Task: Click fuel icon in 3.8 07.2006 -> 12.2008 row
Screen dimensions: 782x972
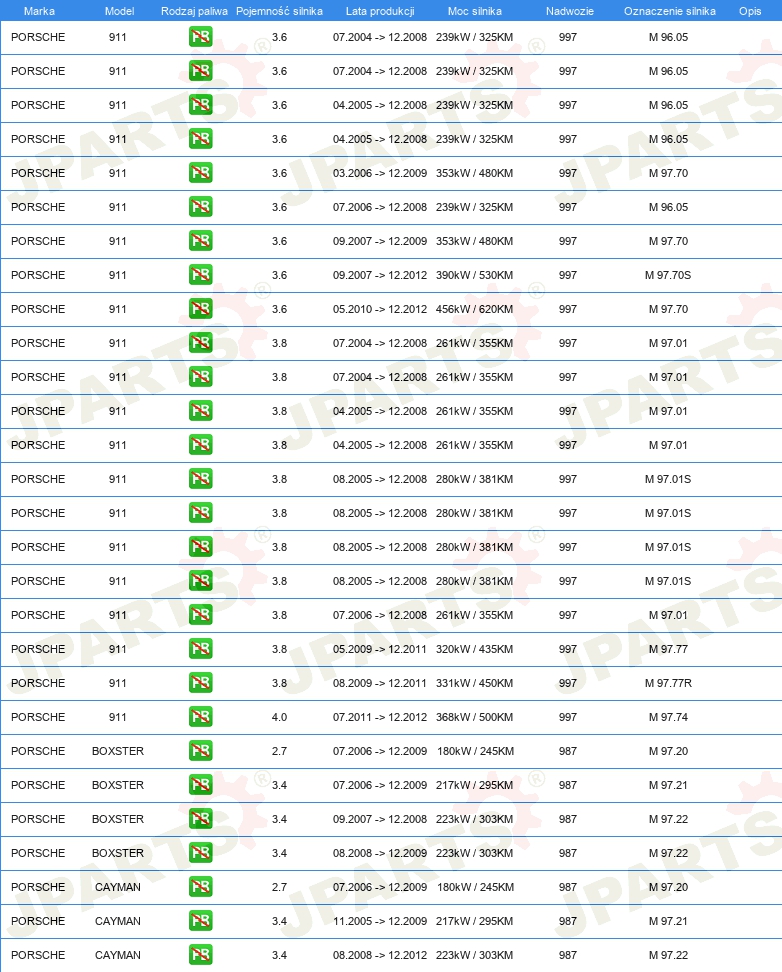Action: coord(200,615)
